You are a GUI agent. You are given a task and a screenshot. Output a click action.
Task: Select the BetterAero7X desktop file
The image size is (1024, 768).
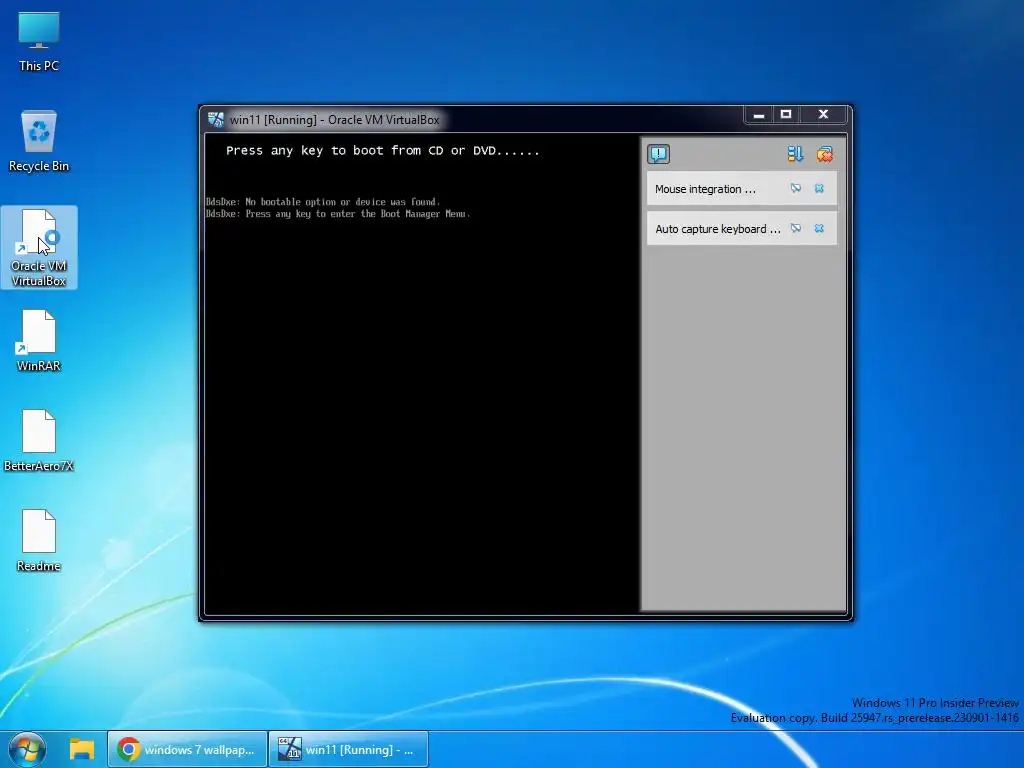[39, 440]
